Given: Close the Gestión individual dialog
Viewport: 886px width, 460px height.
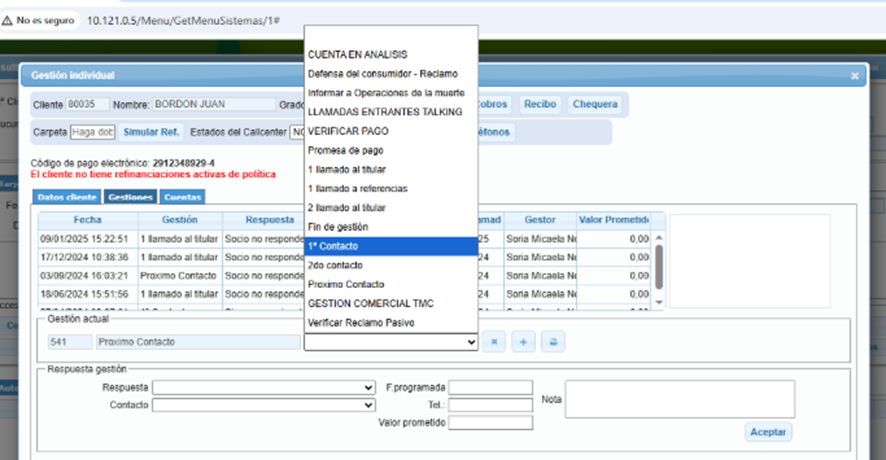Looking at the screenshot, I should [x=855, y=75].
